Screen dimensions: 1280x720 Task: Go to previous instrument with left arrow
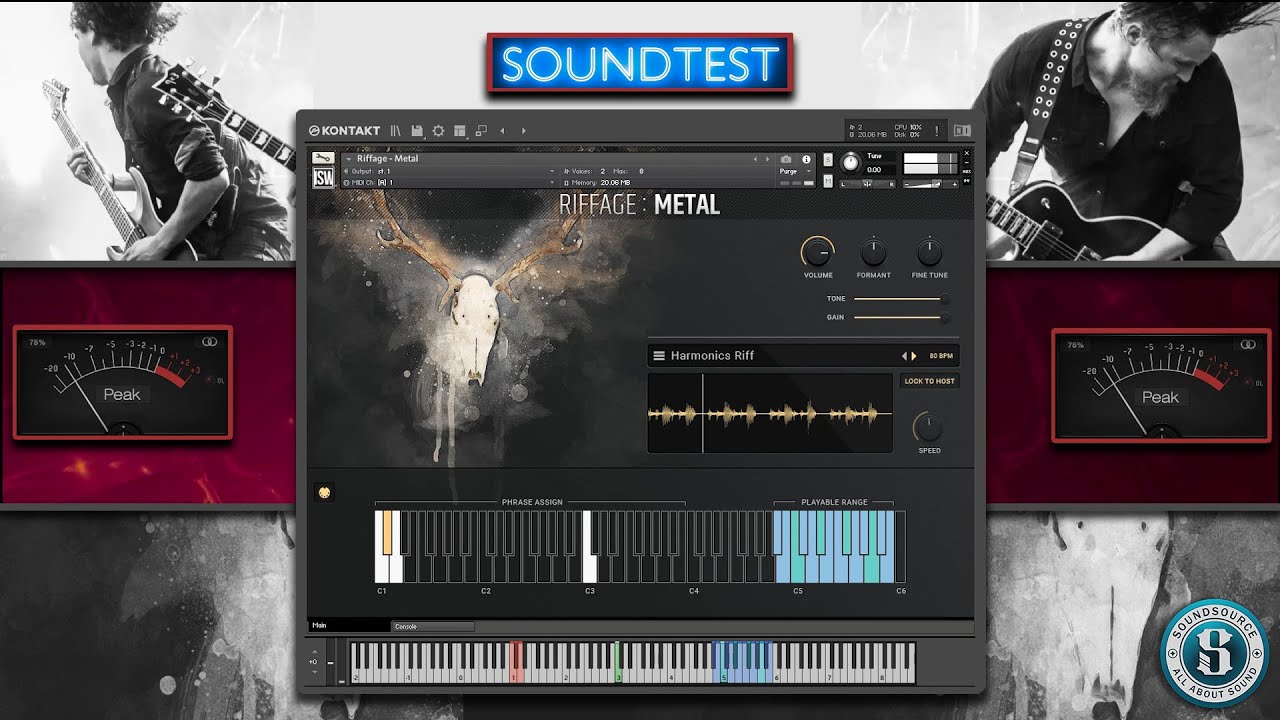pyautogui.click(x=502, y=131)
